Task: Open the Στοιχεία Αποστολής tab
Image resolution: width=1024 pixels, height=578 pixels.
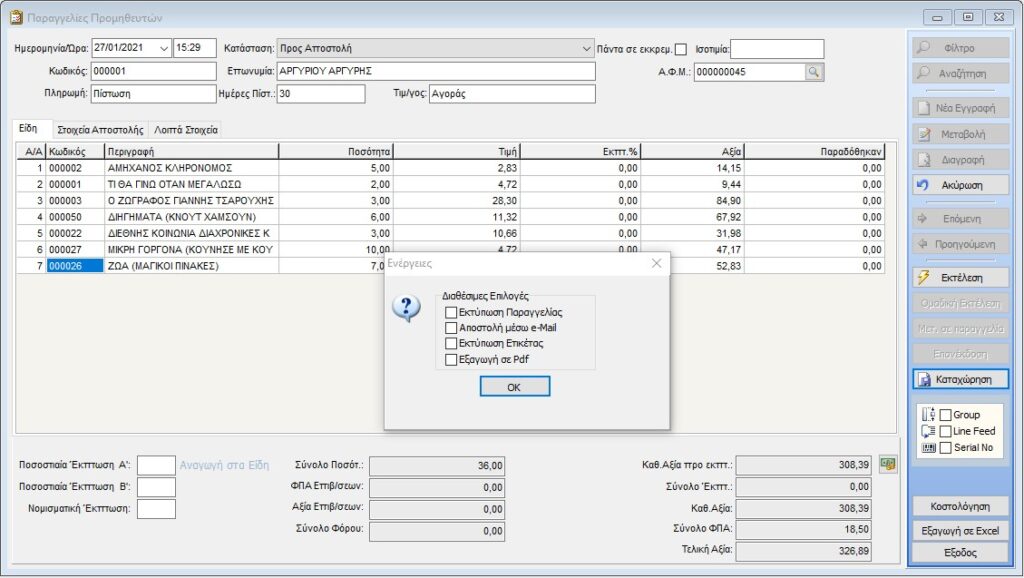Action: point(100,130)
